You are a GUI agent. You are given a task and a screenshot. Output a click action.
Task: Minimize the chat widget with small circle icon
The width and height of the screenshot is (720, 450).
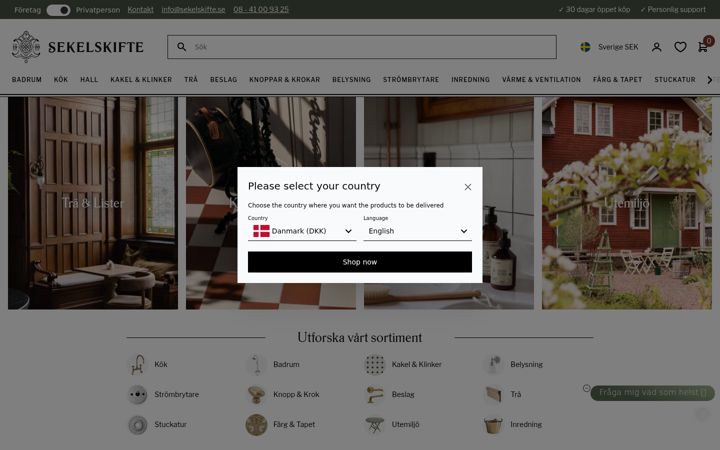(x=586, y=388)
